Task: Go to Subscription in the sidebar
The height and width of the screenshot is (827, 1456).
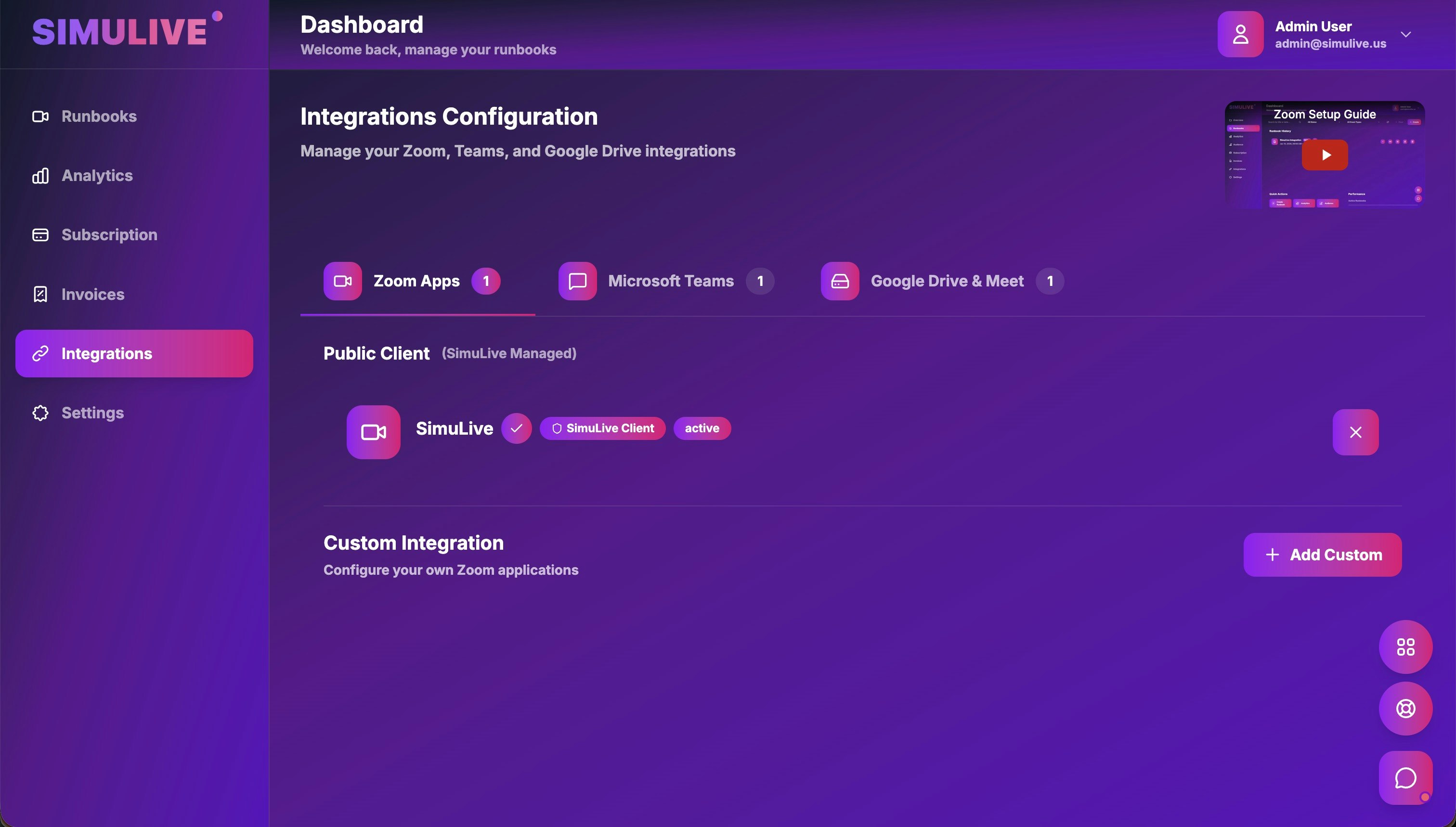Action: click(x=108, y=234)
